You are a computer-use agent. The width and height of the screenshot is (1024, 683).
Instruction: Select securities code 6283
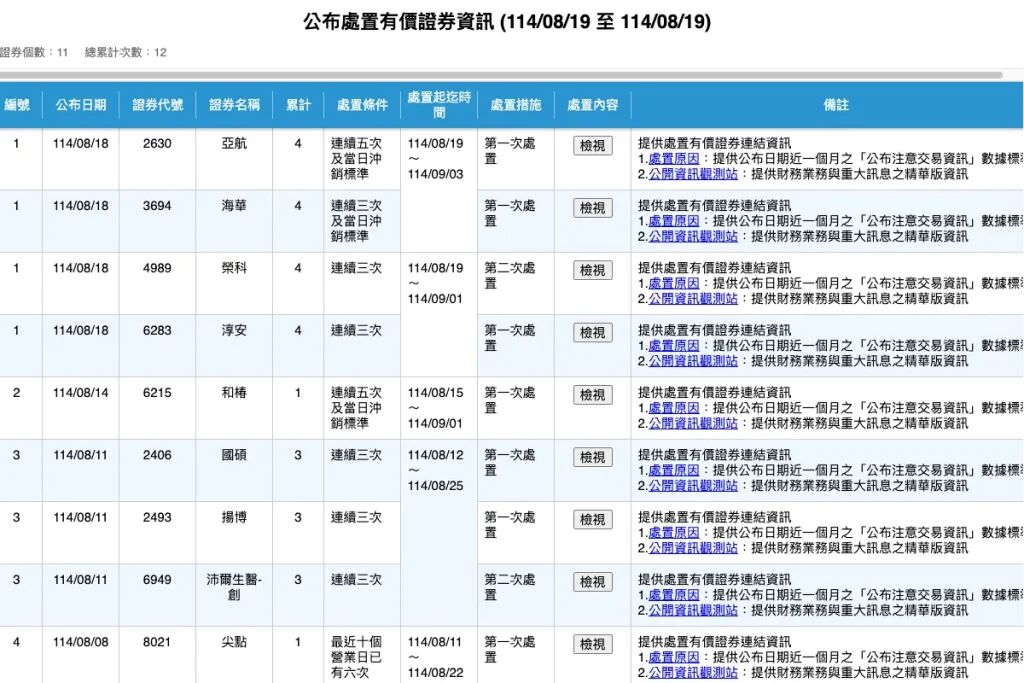(x=157, y=330)
